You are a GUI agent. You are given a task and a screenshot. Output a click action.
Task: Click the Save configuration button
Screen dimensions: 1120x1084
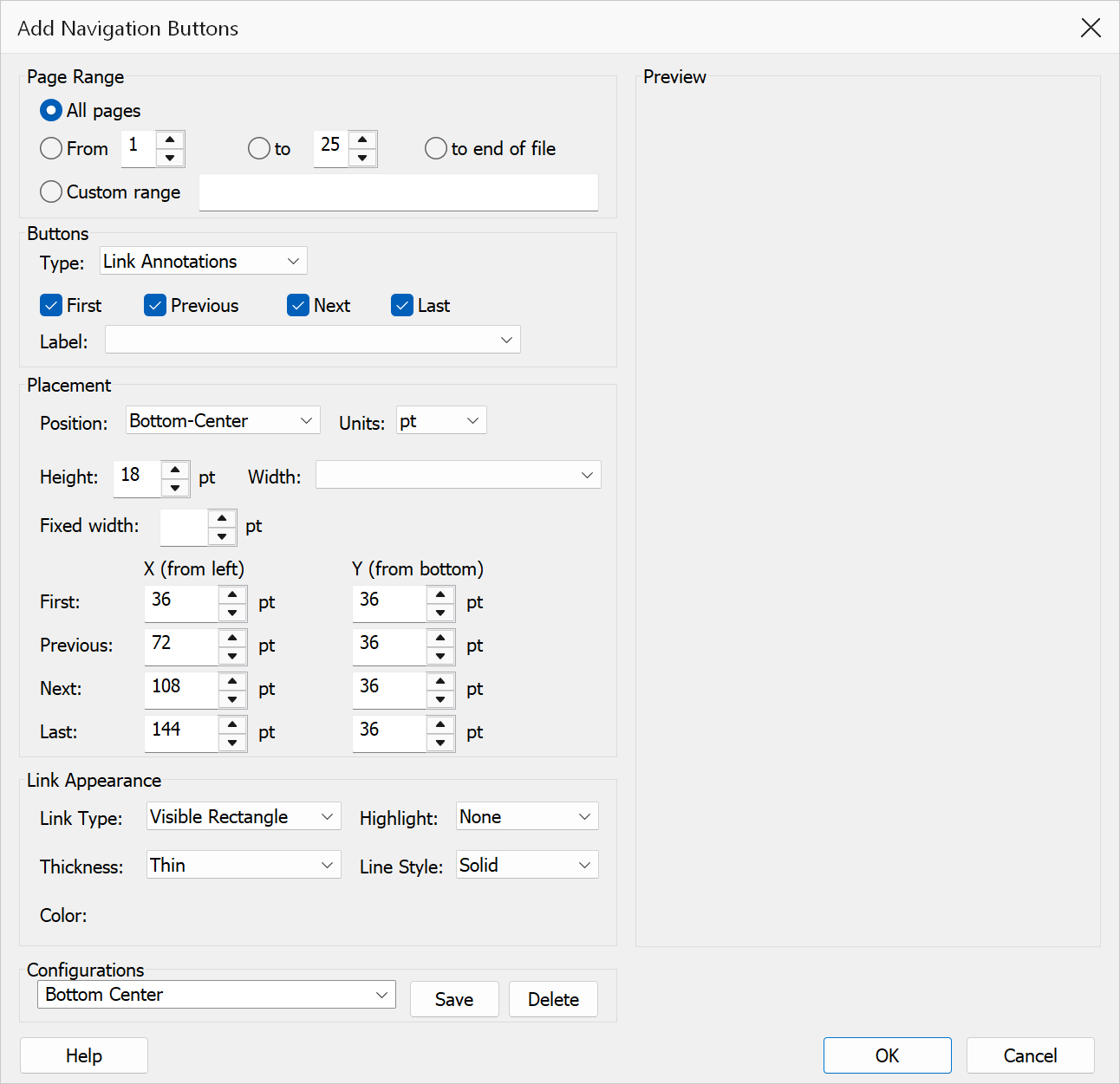click(x=454, y=999)
